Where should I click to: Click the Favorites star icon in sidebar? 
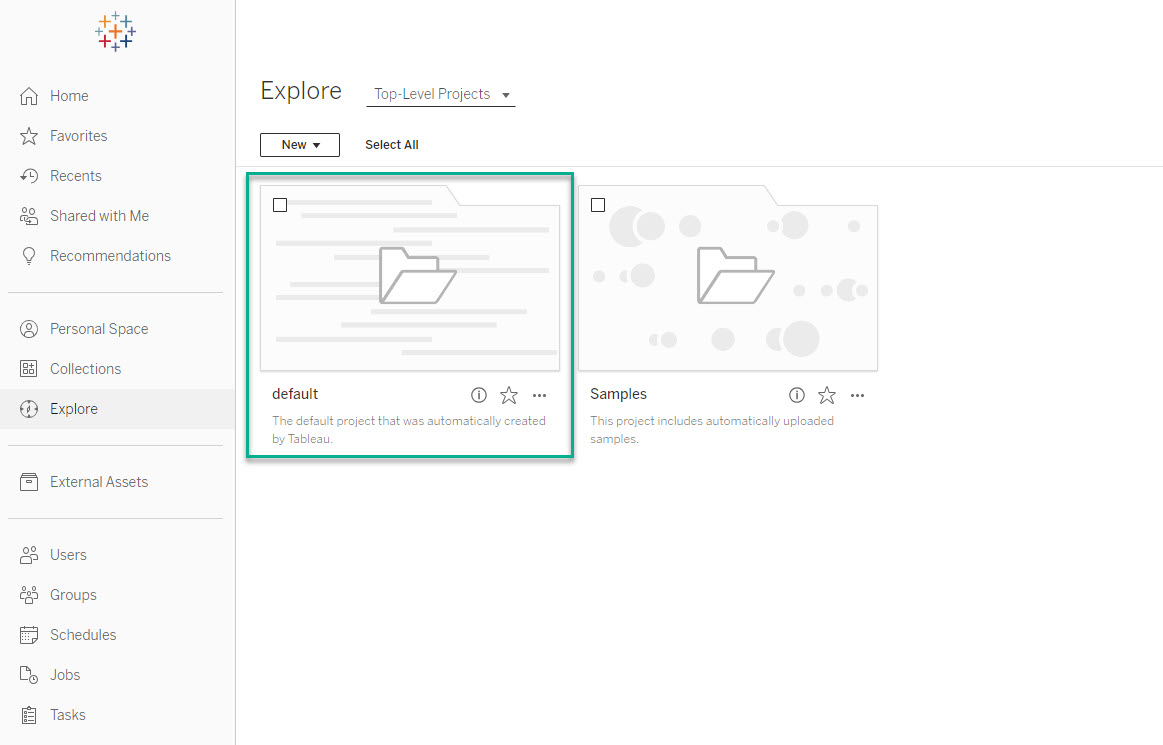click(x=29, y=136)
